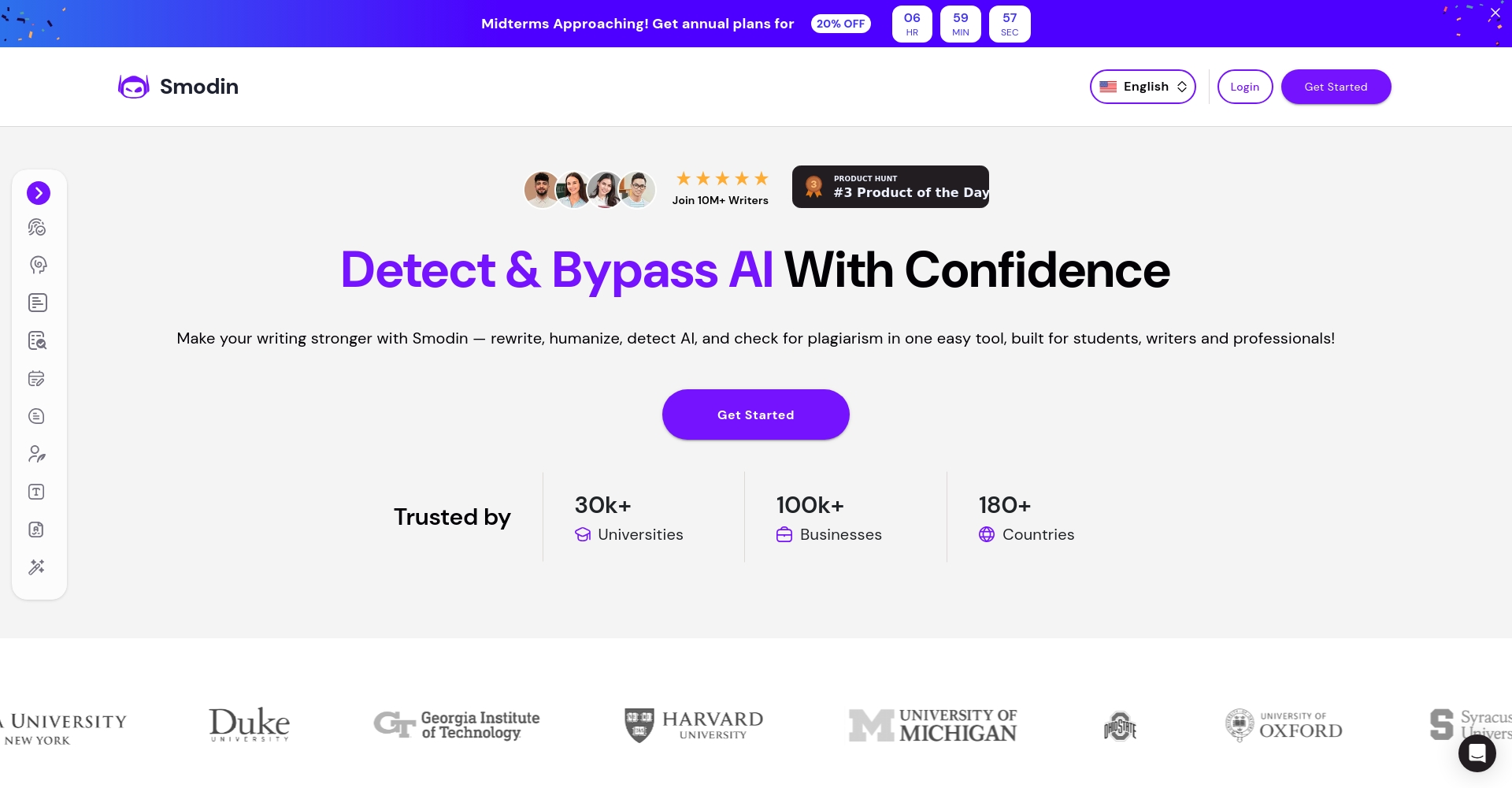Viewport: 1512px width, 788px height.
Task: Click the boxed letter T sidebar icon
Action: pyautogui.click(x=37, y=492)
